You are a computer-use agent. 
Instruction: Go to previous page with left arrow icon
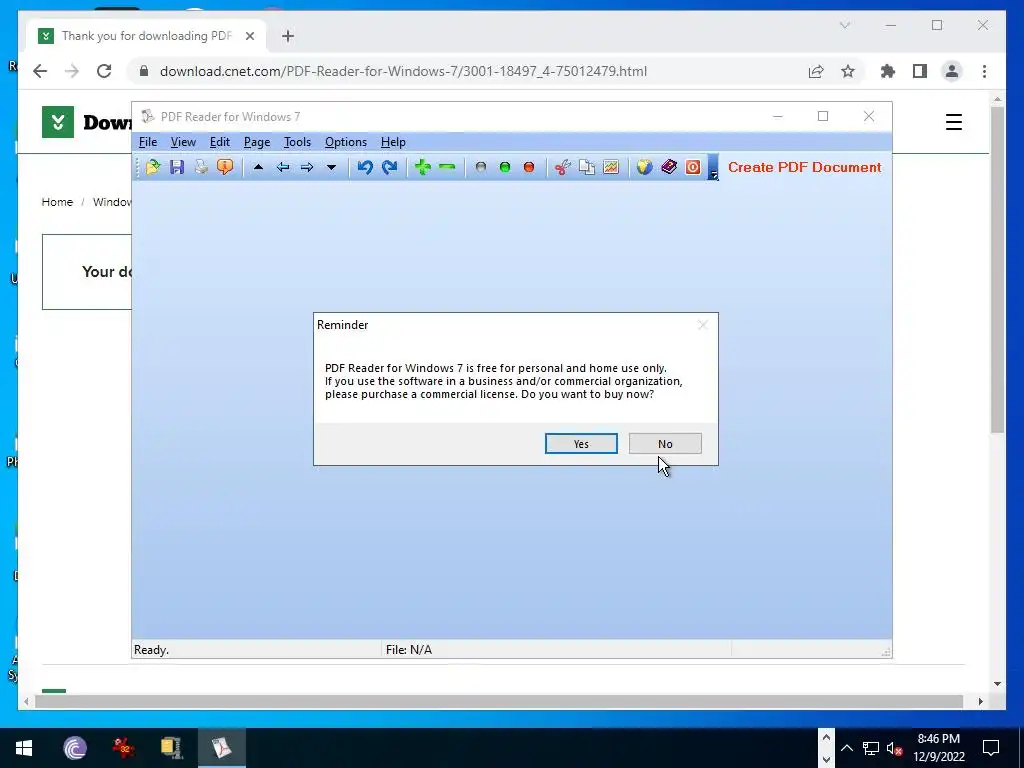coord(283,167)
